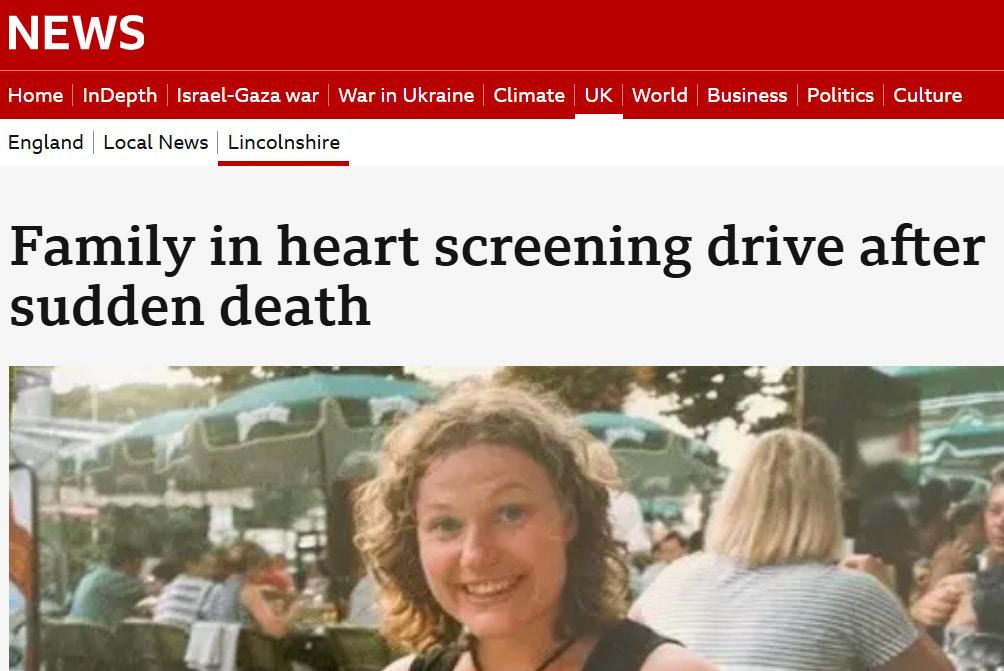Screen dimensions: 1004x671
Task: Go to the Business section
Action: click(747, 95)
